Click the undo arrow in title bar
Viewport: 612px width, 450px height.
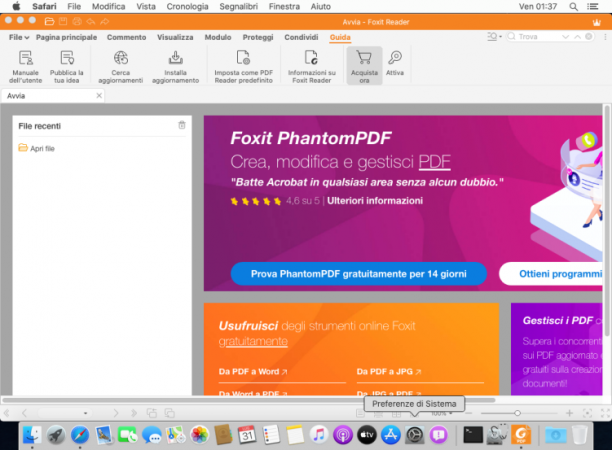91,21
